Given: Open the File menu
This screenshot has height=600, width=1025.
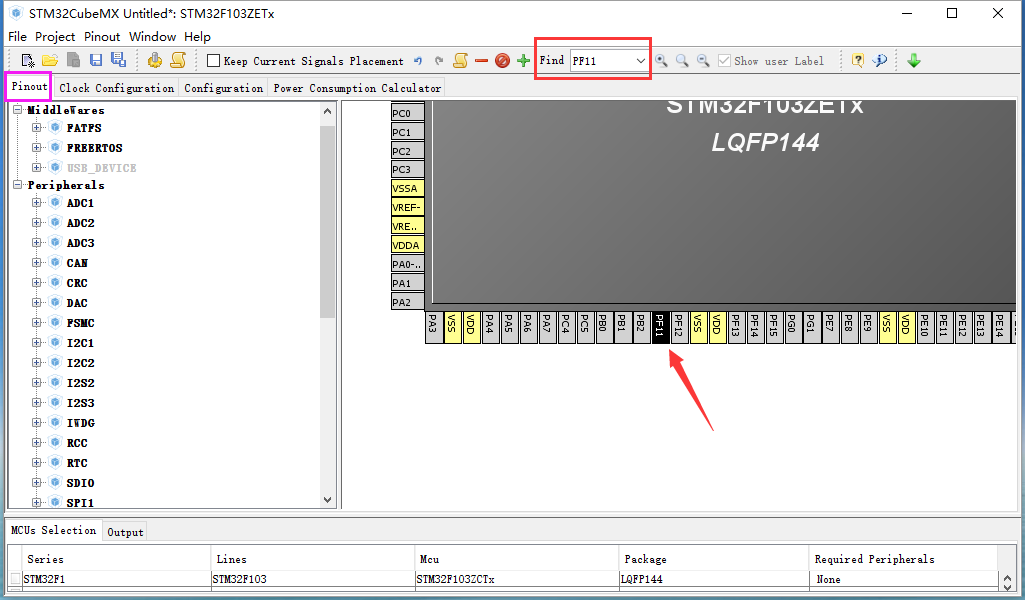Looking at the screenshot, I should coord(18,37).
